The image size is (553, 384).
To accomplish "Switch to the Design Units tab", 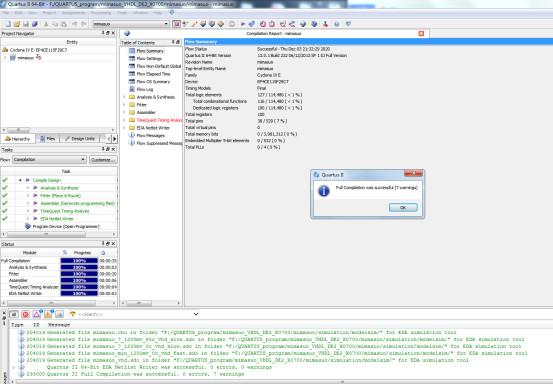I will [x=80, y=139].
